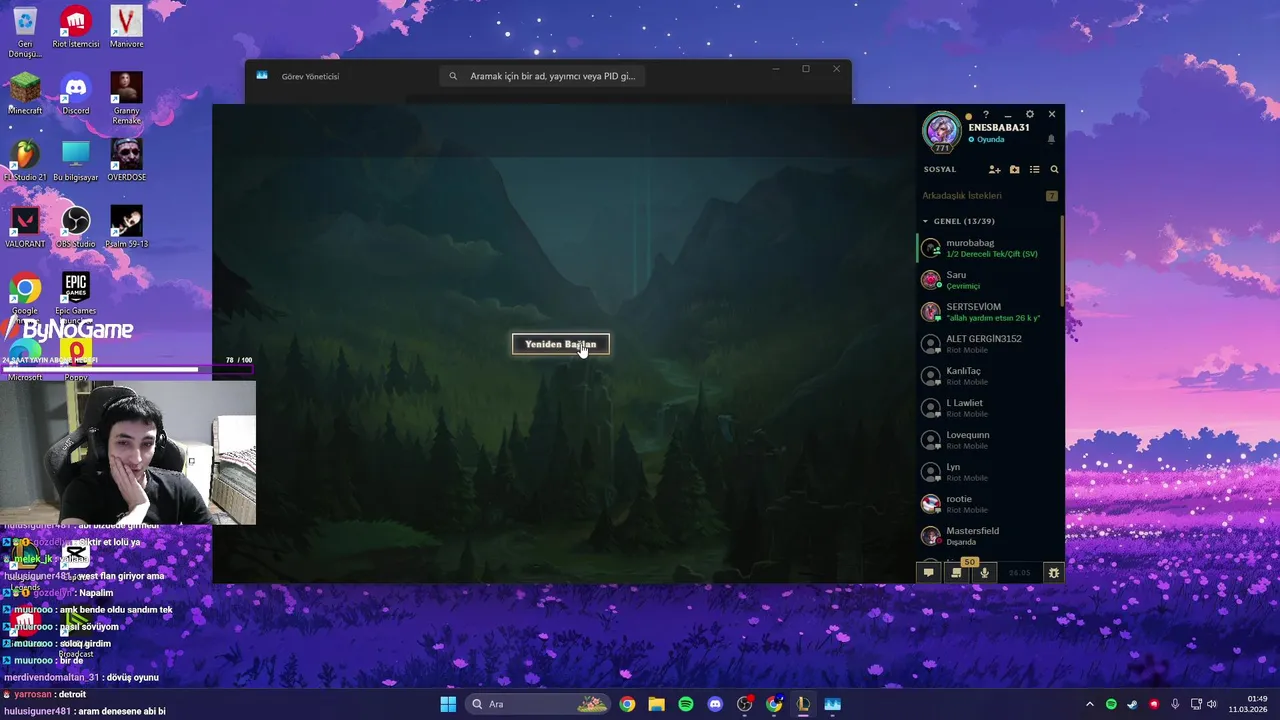Click the friend search magnifier icon
Screen dimensions: 1280x720
1054,170
